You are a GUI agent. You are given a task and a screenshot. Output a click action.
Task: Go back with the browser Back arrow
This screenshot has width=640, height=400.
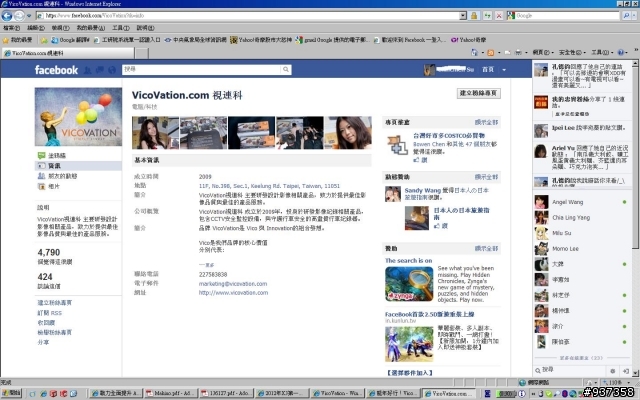pos(7,16)
